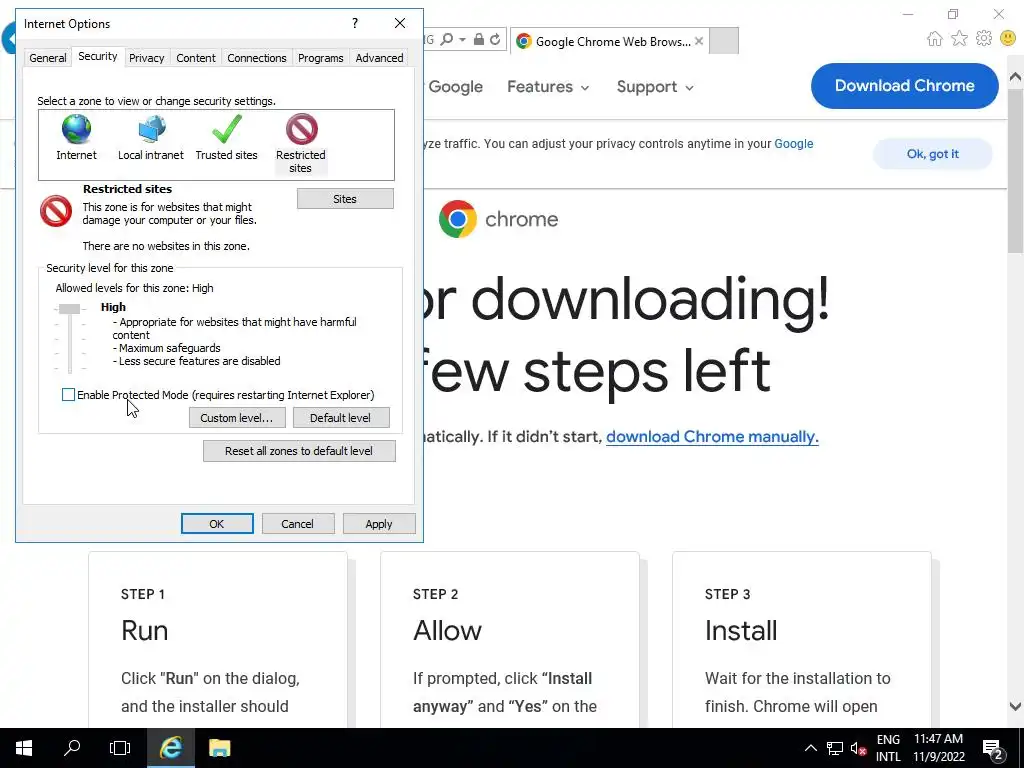Open the address bar search dropdown arrow

pyautogui.click(x=462, y=40)
